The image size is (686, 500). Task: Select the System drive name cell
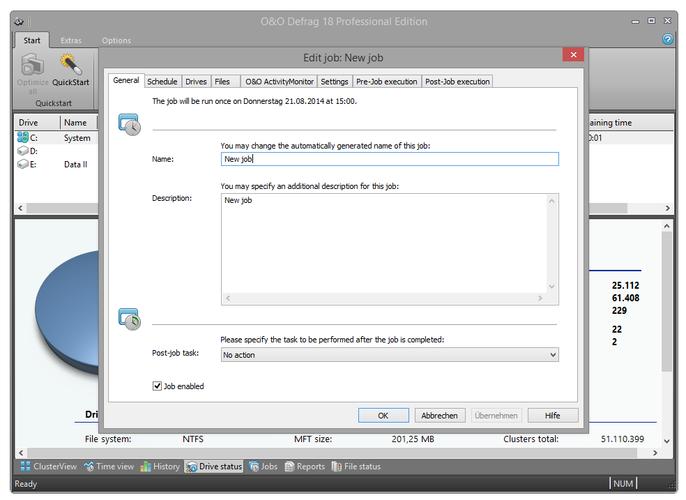pos(77,138)
